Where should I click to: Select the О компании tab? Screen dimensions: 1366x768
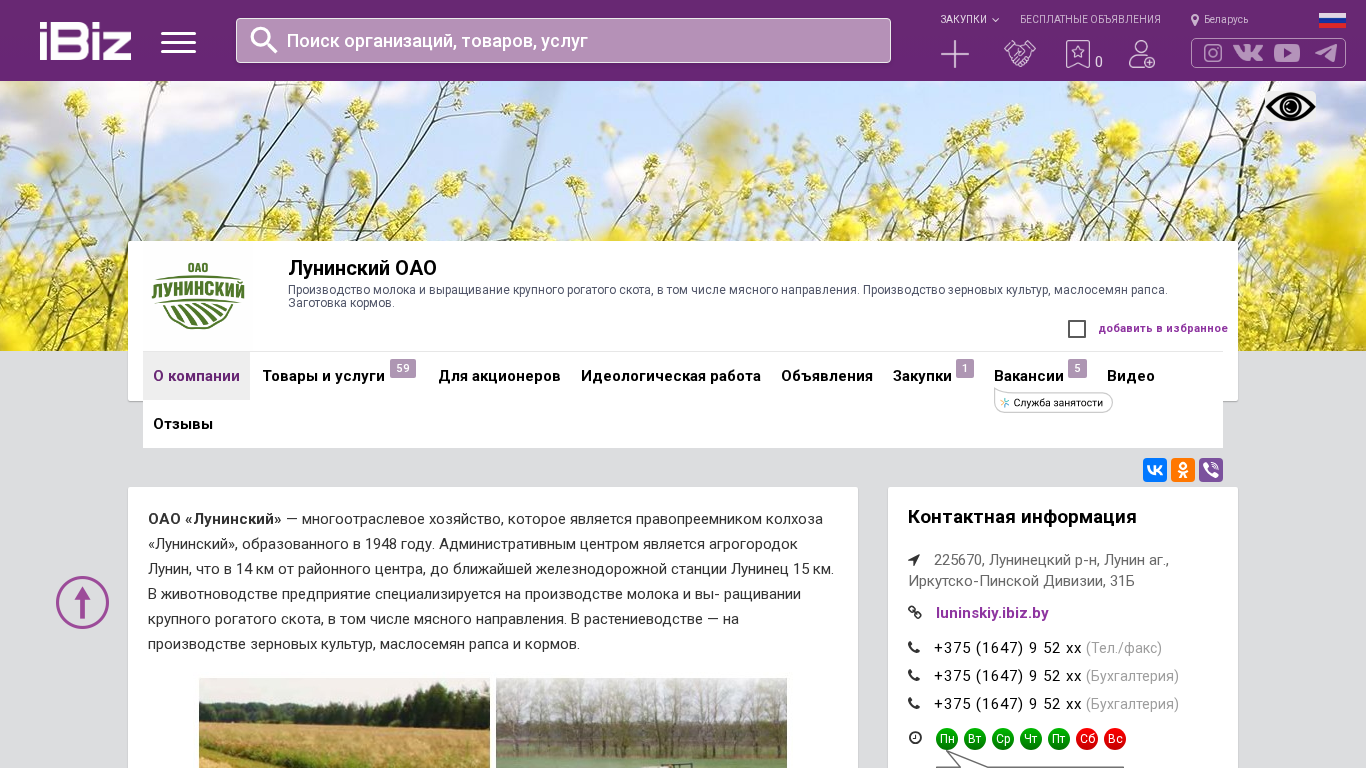point(196,376)
